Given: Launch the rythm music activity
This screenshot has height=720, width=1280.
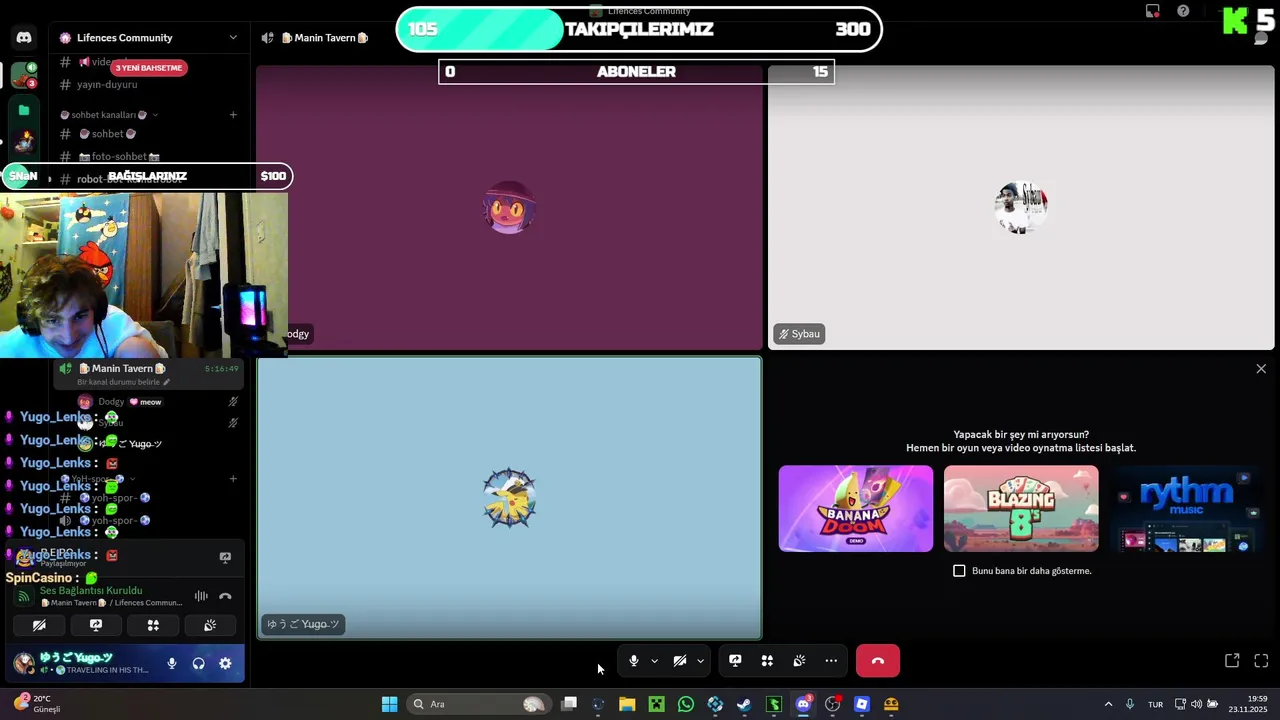Looking at the screenshot, I should [1186, 508].
